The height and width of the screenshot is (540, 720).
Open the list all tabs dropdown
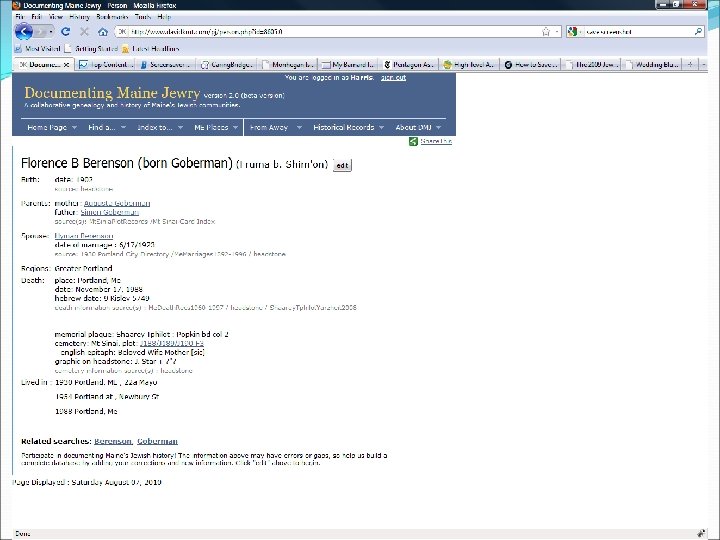tap(704, 65)
